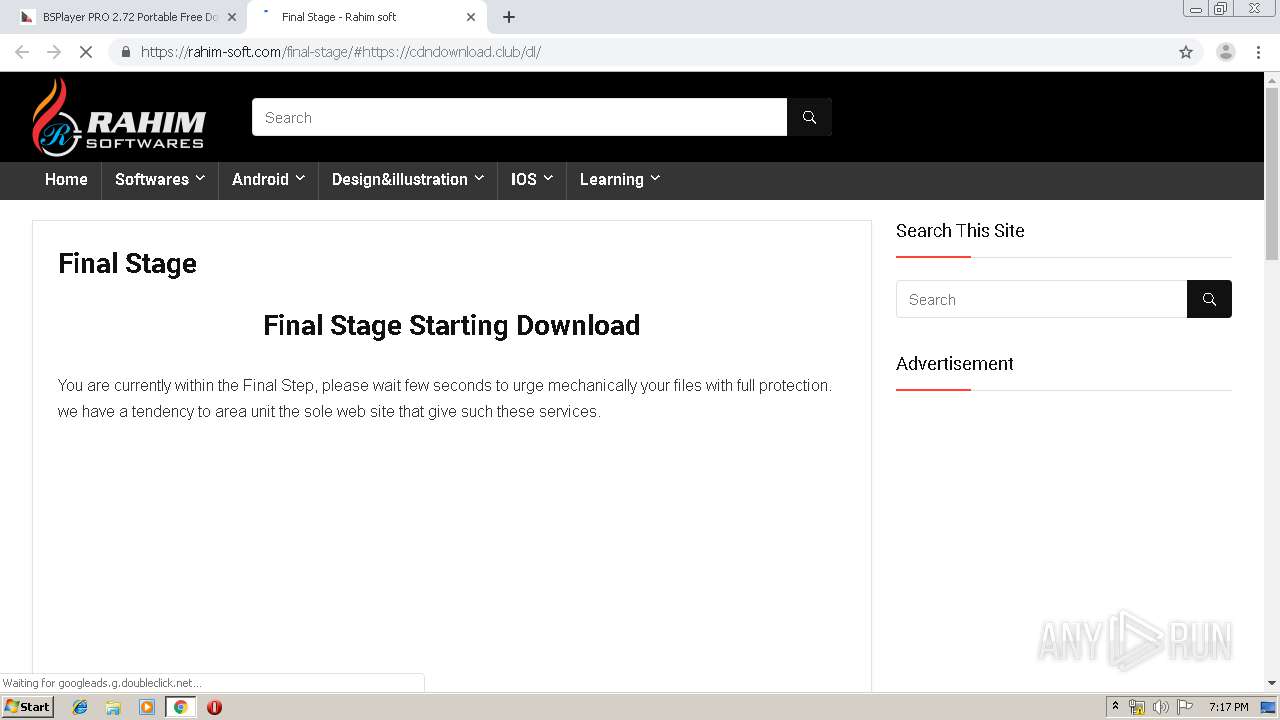
Task: Open the Windows Start menu
Action: click(x=27, y=707)
